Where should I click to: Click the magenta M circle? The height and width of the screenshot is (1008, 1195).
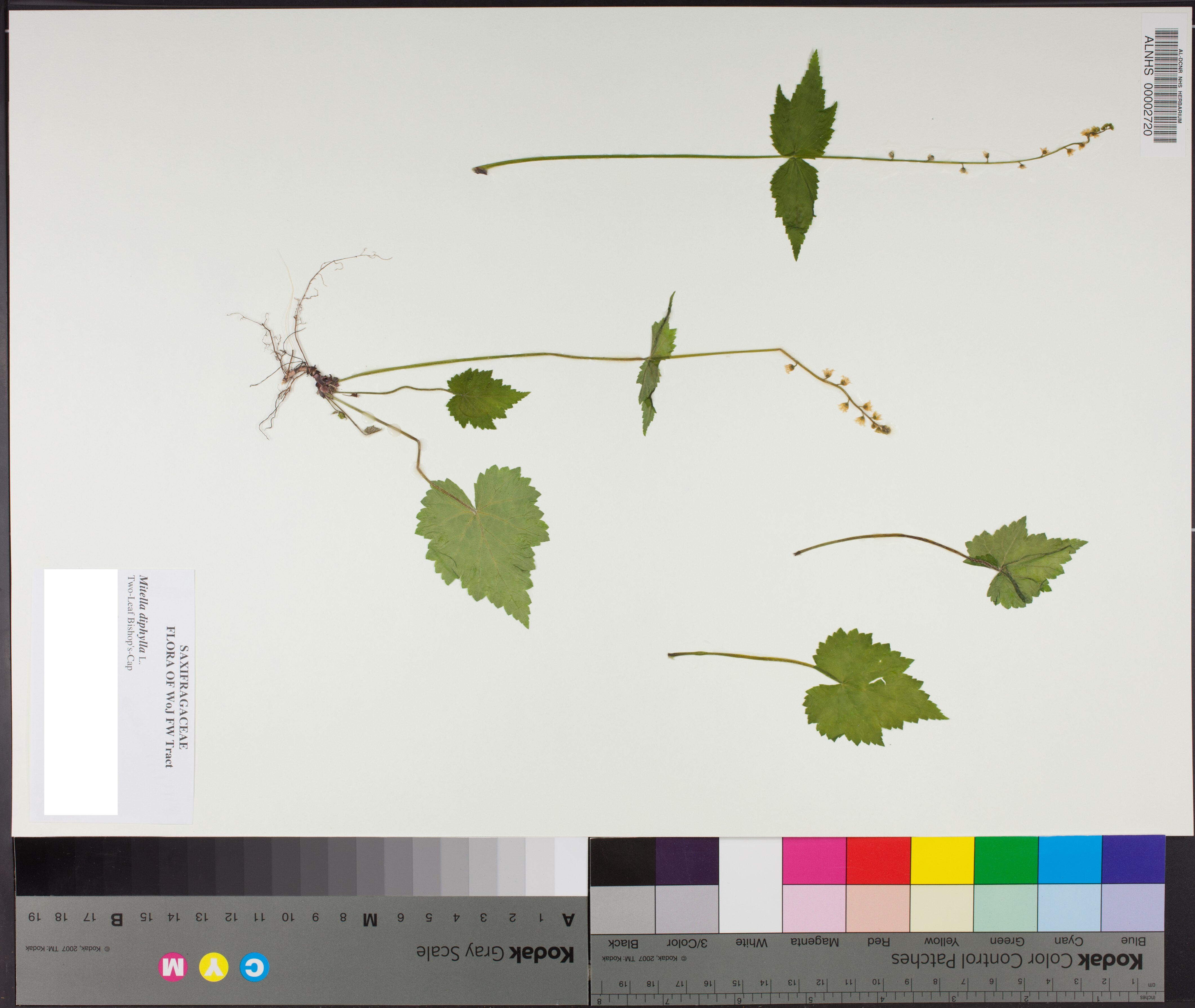(x=173, y=967)
